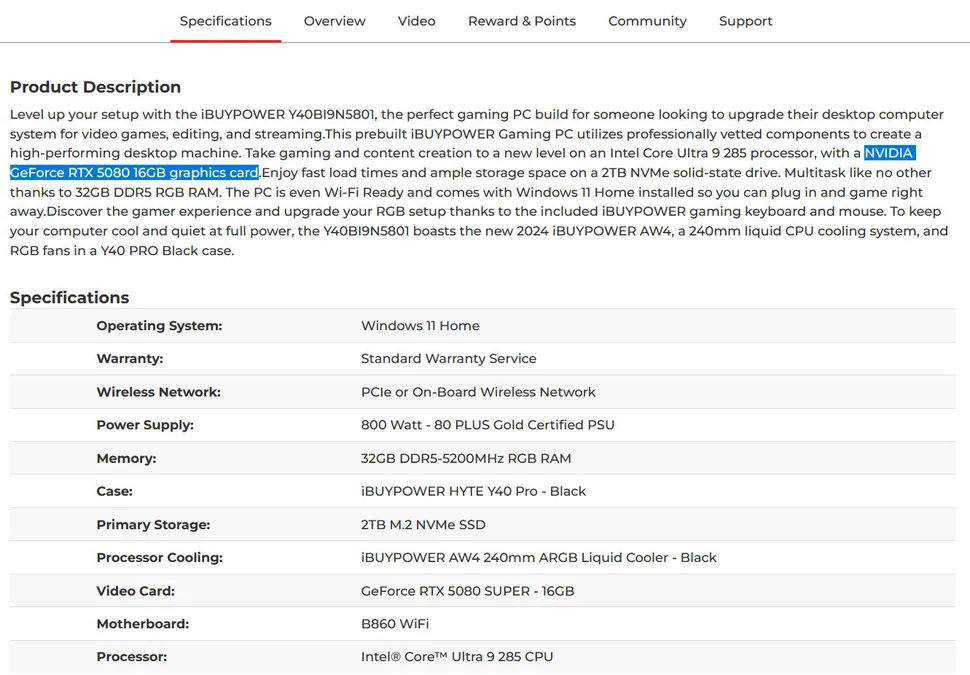Go to the Reward & Points tab

[521, 21]
